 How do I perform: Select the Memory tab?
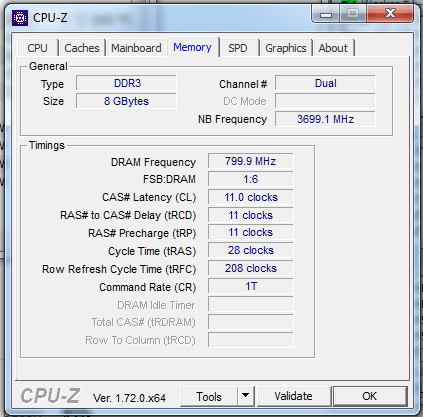[192, 47]
